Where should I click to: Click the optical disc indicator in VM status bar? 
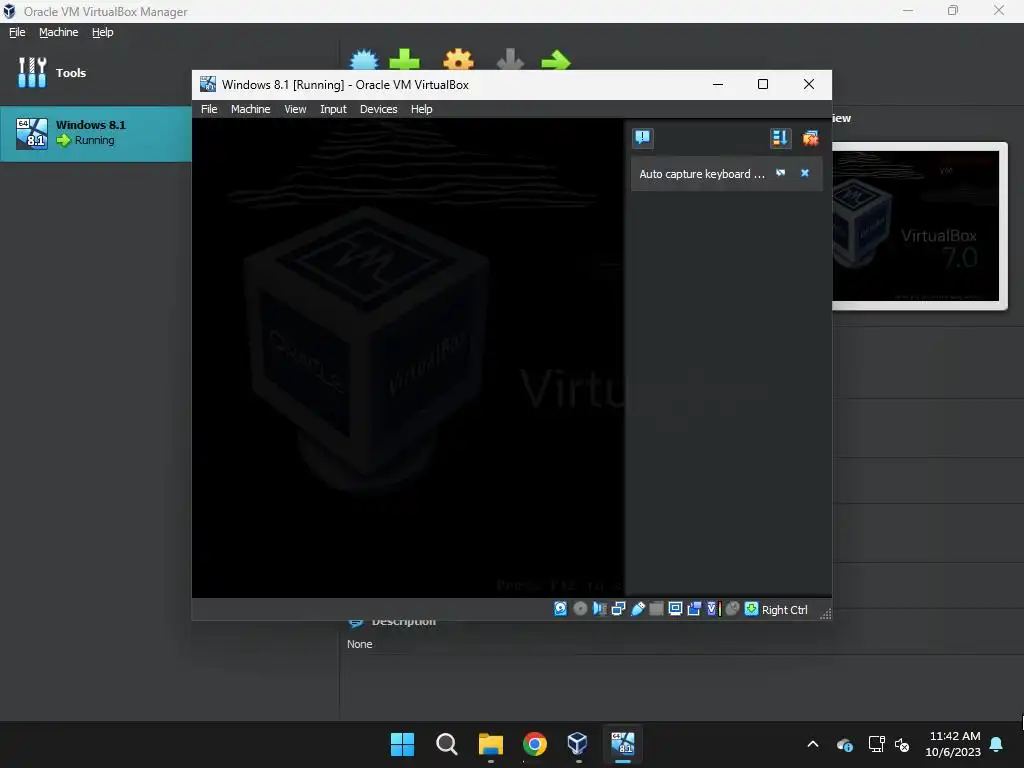pyautogui.click(x=580, y=609)
